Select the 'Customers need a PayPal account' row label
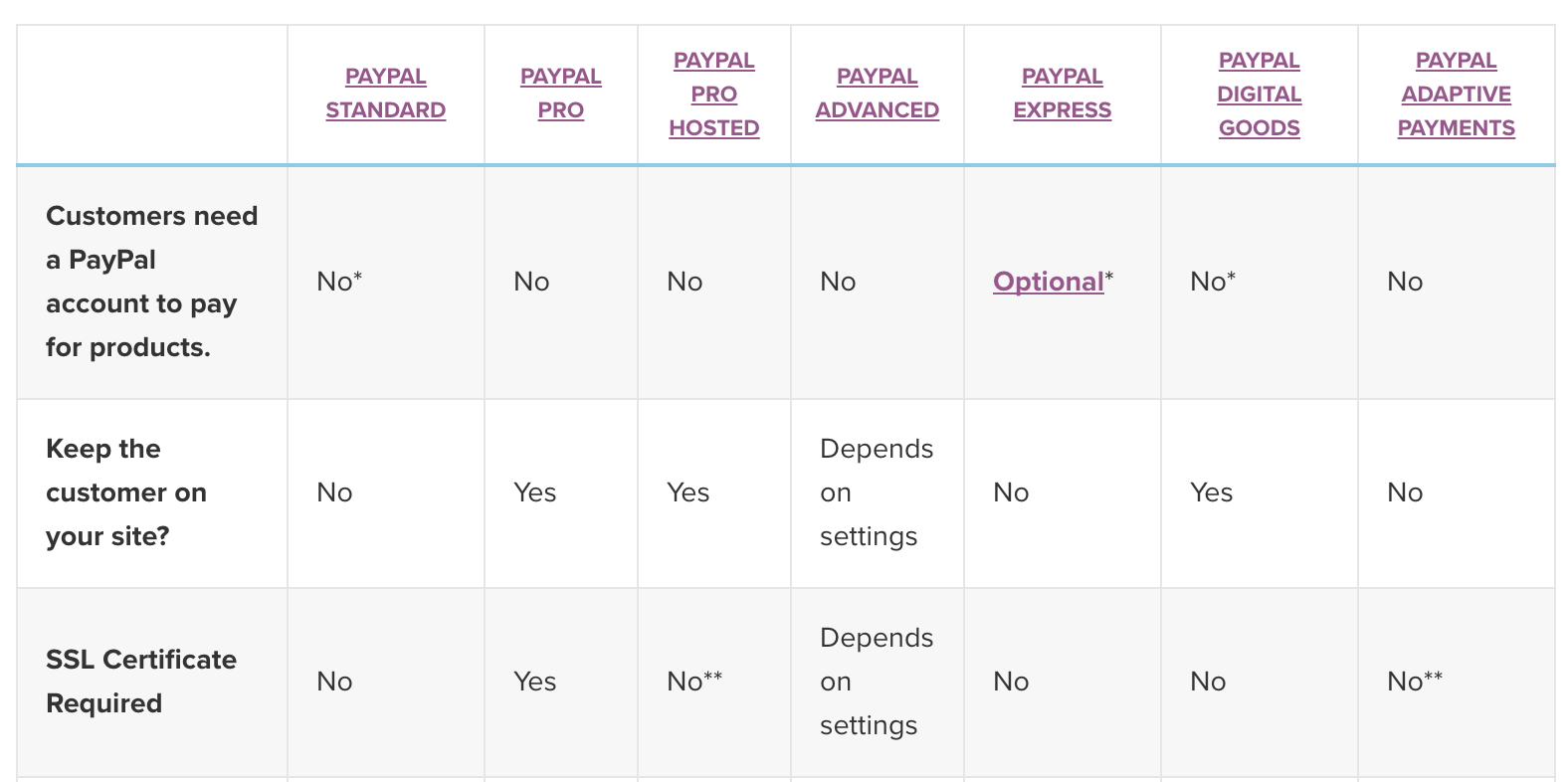The width and height of the screenshot is (1568, 782). 152,282
